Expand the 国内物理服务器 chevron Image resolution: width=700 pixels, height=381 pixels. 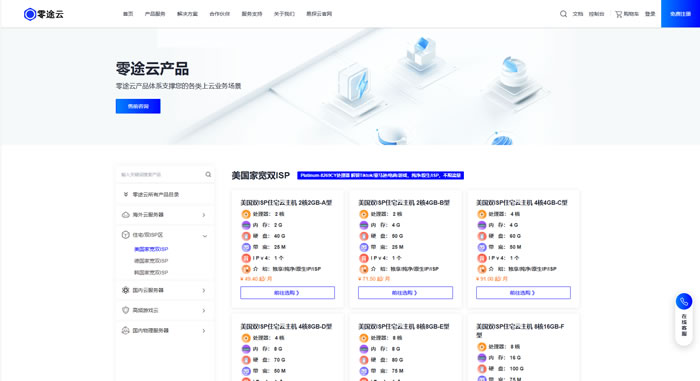tap(204, 331)
